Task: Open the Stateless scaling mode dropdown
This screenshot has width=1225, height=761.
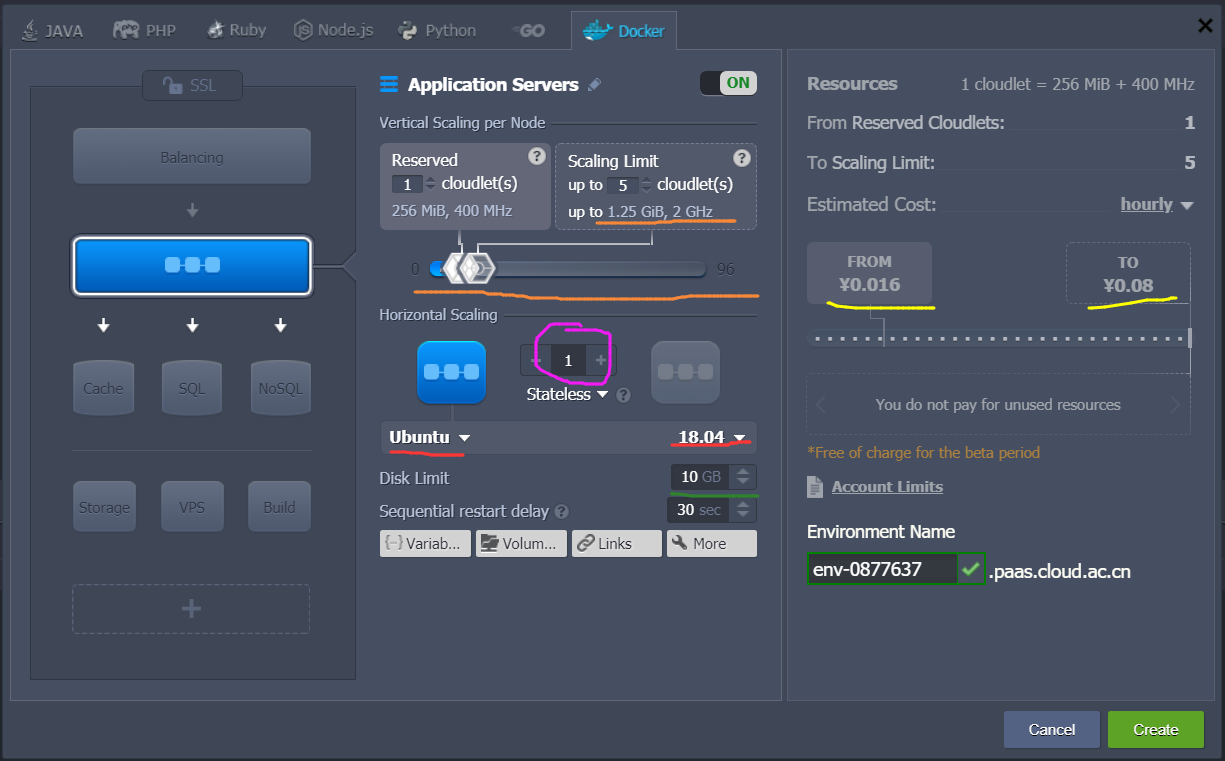Action: pyautogui.click(x=567, y=394)
